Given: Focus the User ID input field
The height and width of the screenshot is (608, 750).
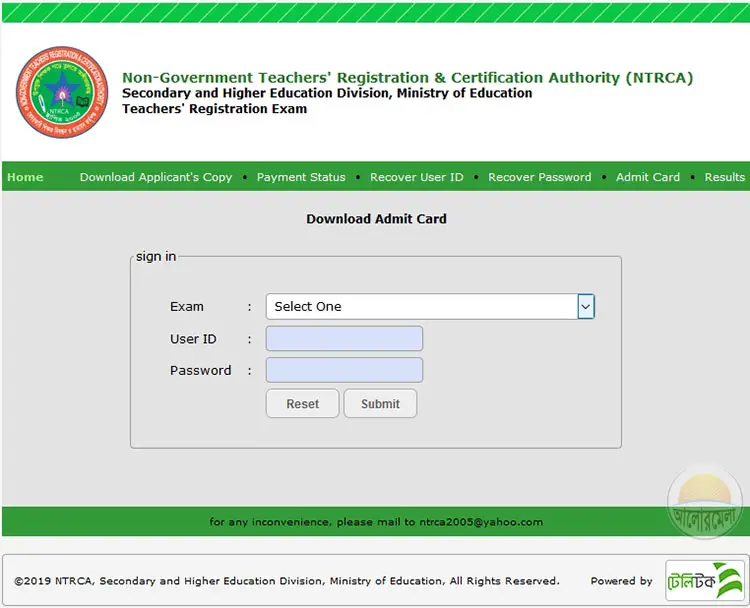Looking at the screenshot, I should [344, 339].
